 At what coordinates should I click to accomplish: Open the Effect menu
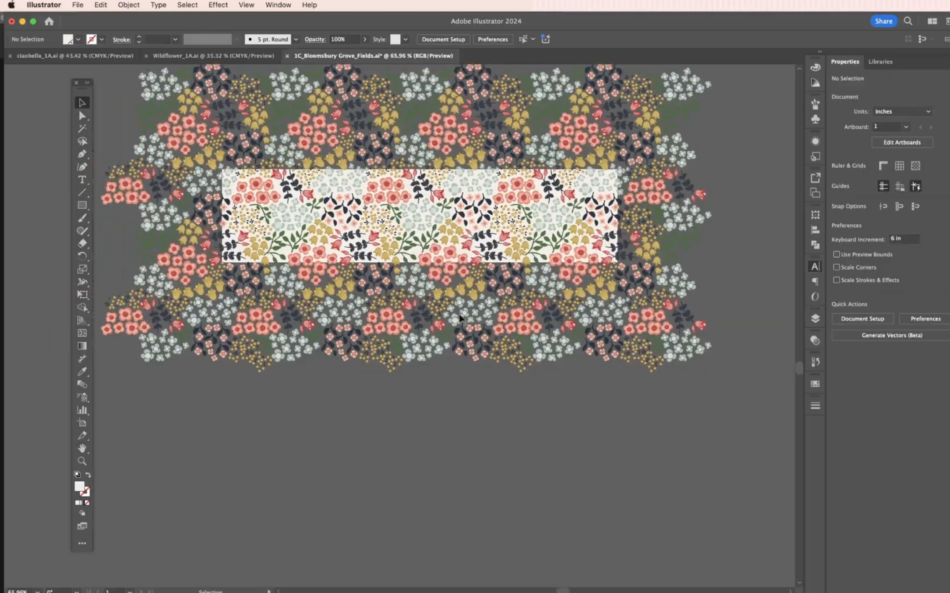(218, 5)
